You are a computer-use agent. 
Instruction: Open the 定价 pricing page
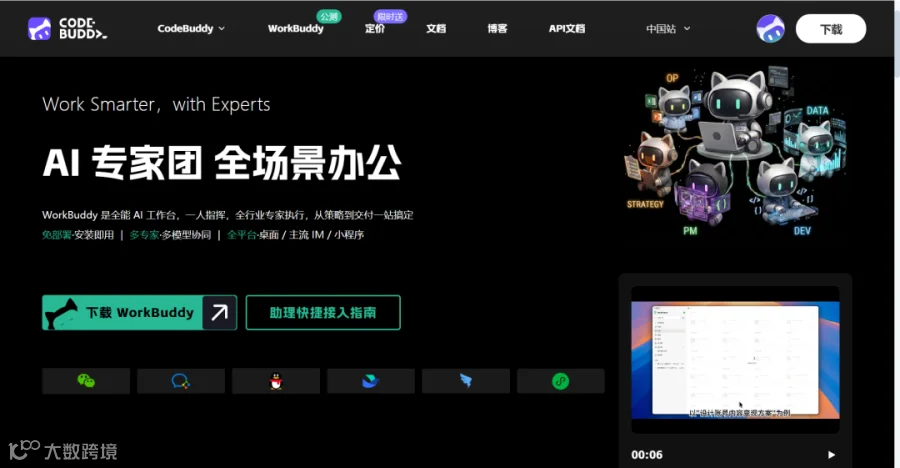(x=375, y=29)
